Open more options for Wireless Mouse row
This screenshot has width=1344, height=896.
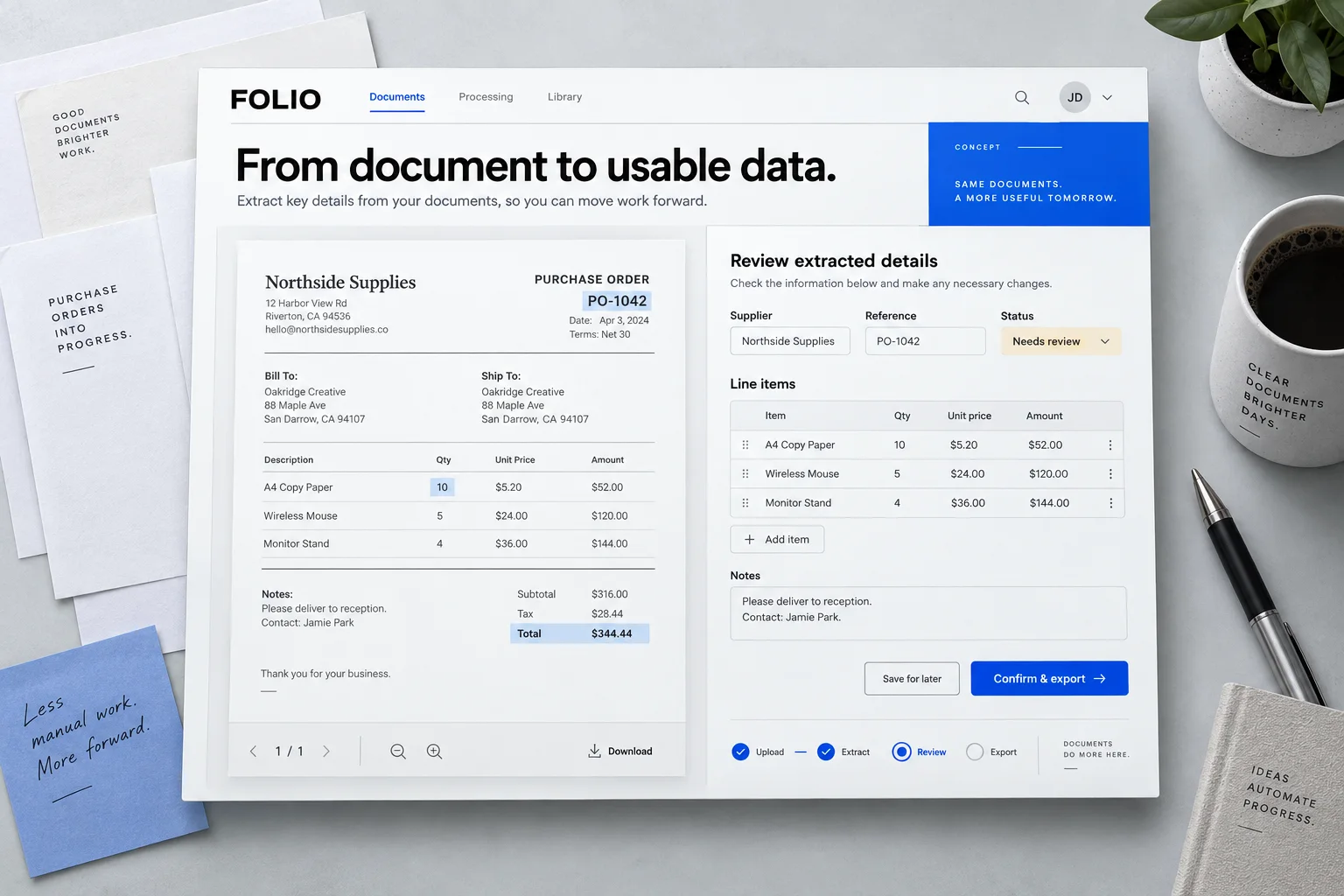(x=1110, y=474)
